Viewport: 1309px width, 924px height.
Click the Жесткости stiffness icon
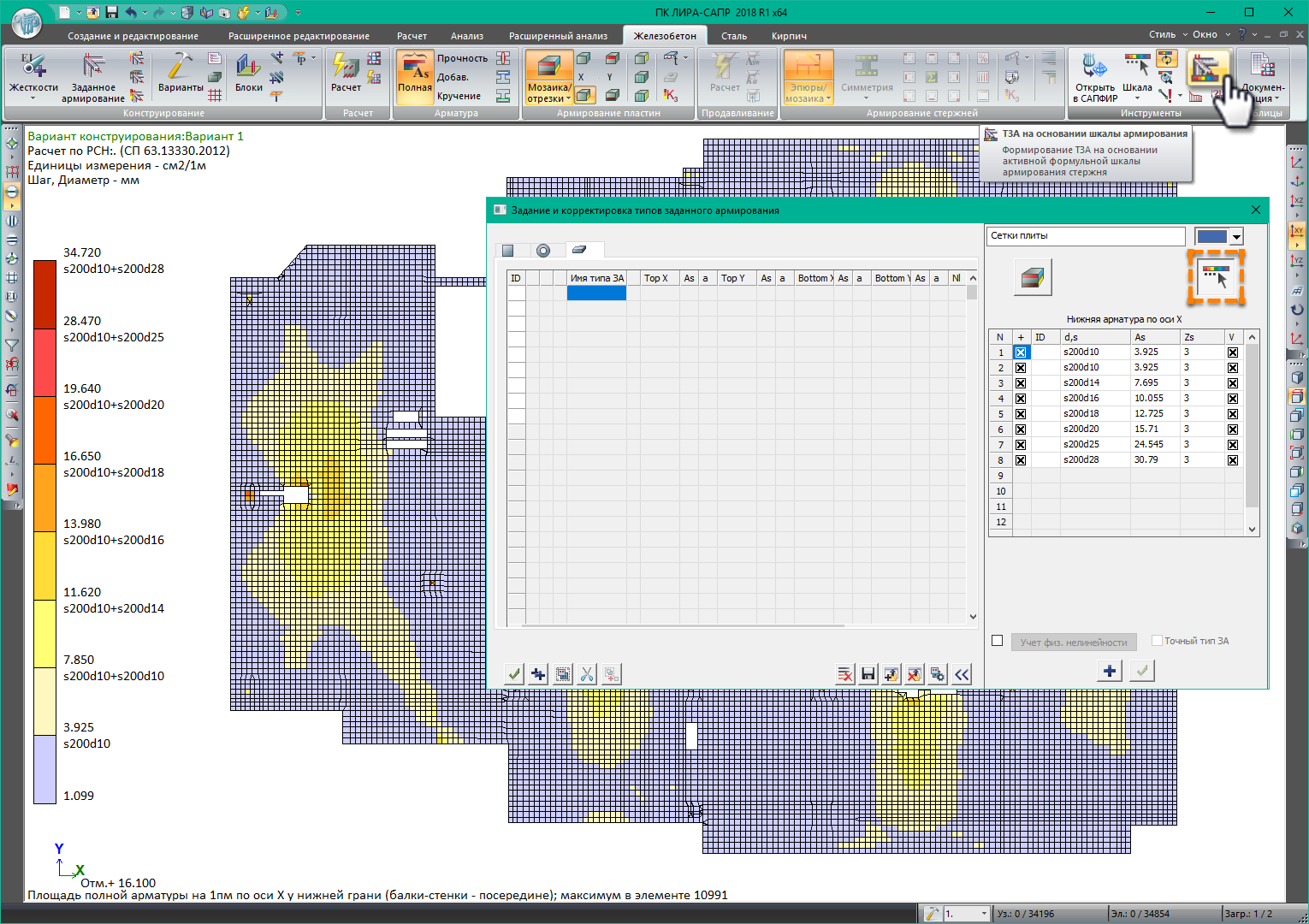33,67
